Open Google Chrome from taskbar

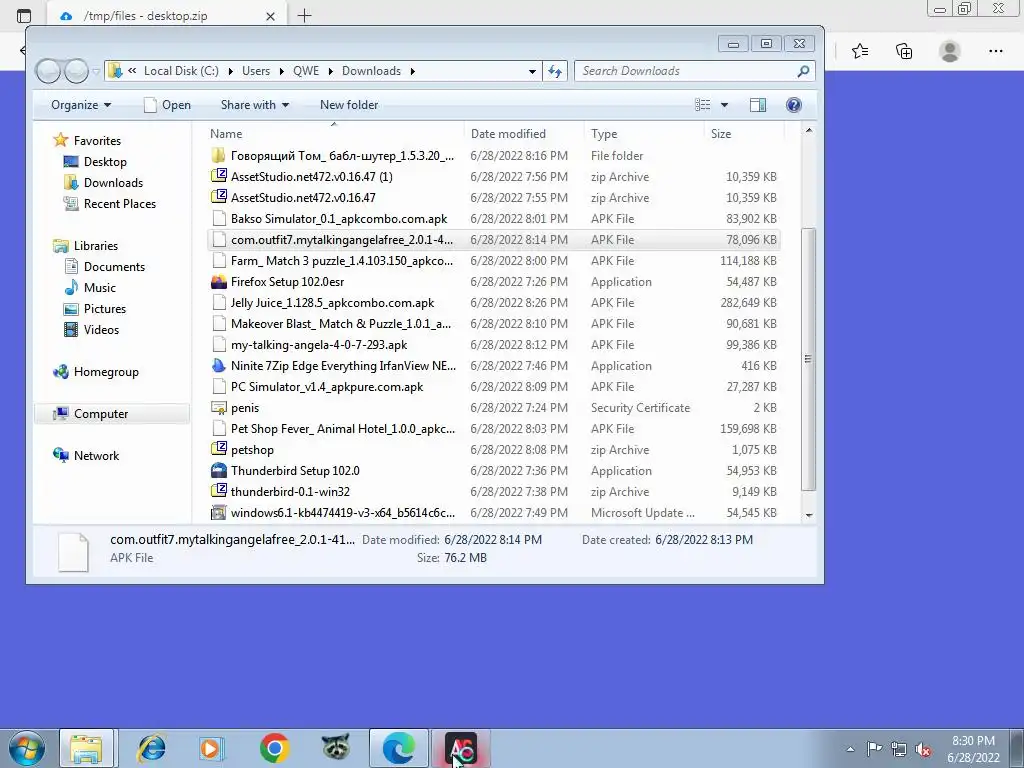click(274, 748)
